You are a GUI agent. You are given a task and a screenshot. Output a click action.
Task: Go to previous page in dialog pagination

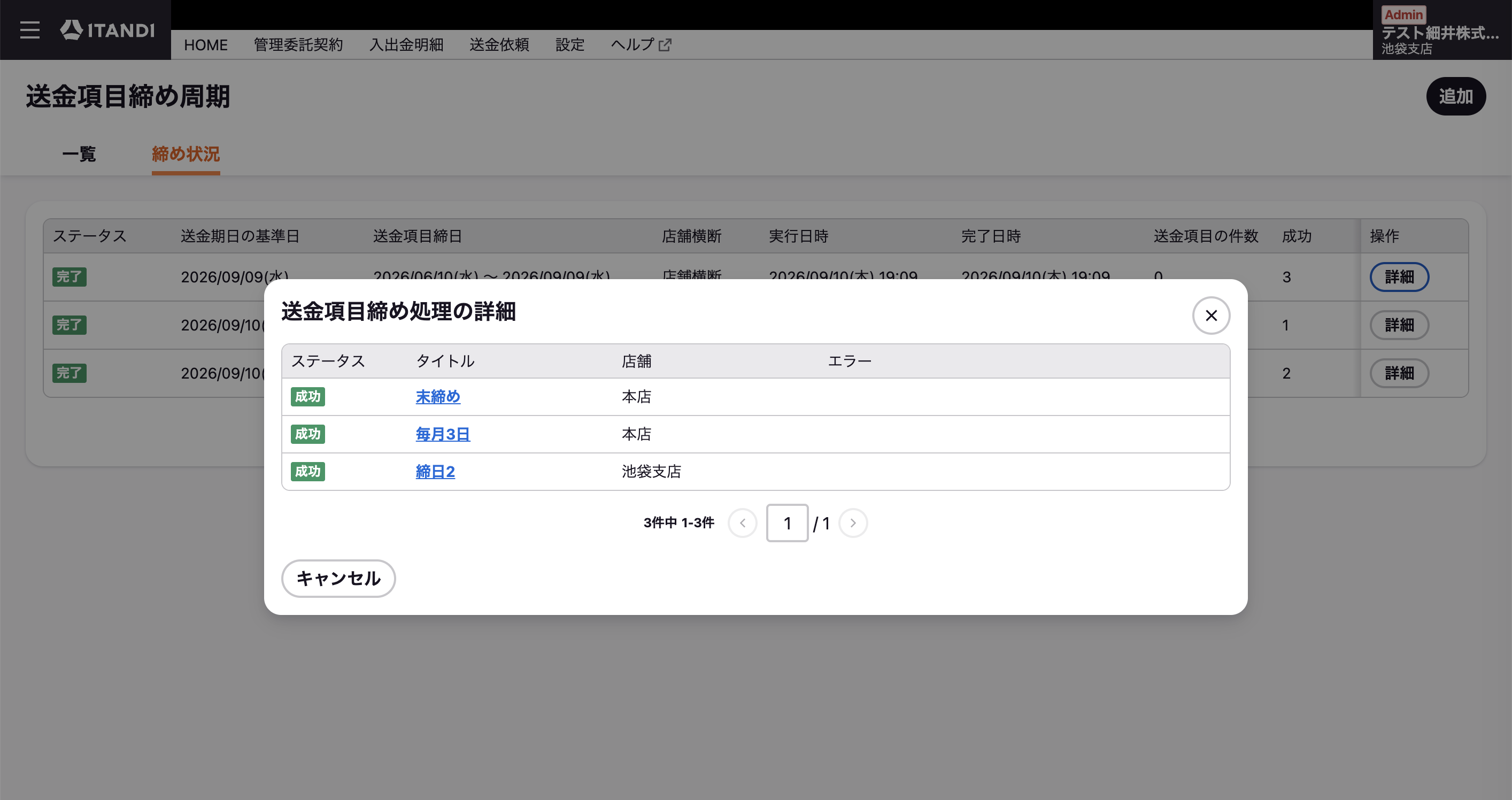click(743, 522)
